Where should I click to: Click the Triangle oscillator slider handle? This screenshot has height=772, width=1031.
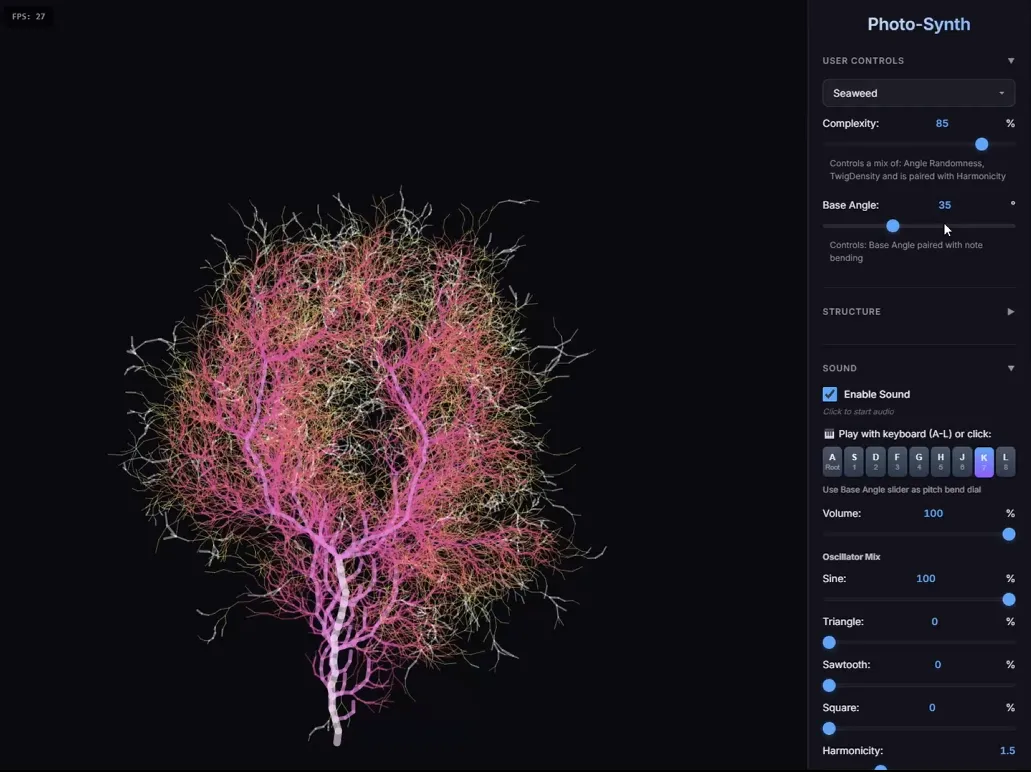(829, 642)
